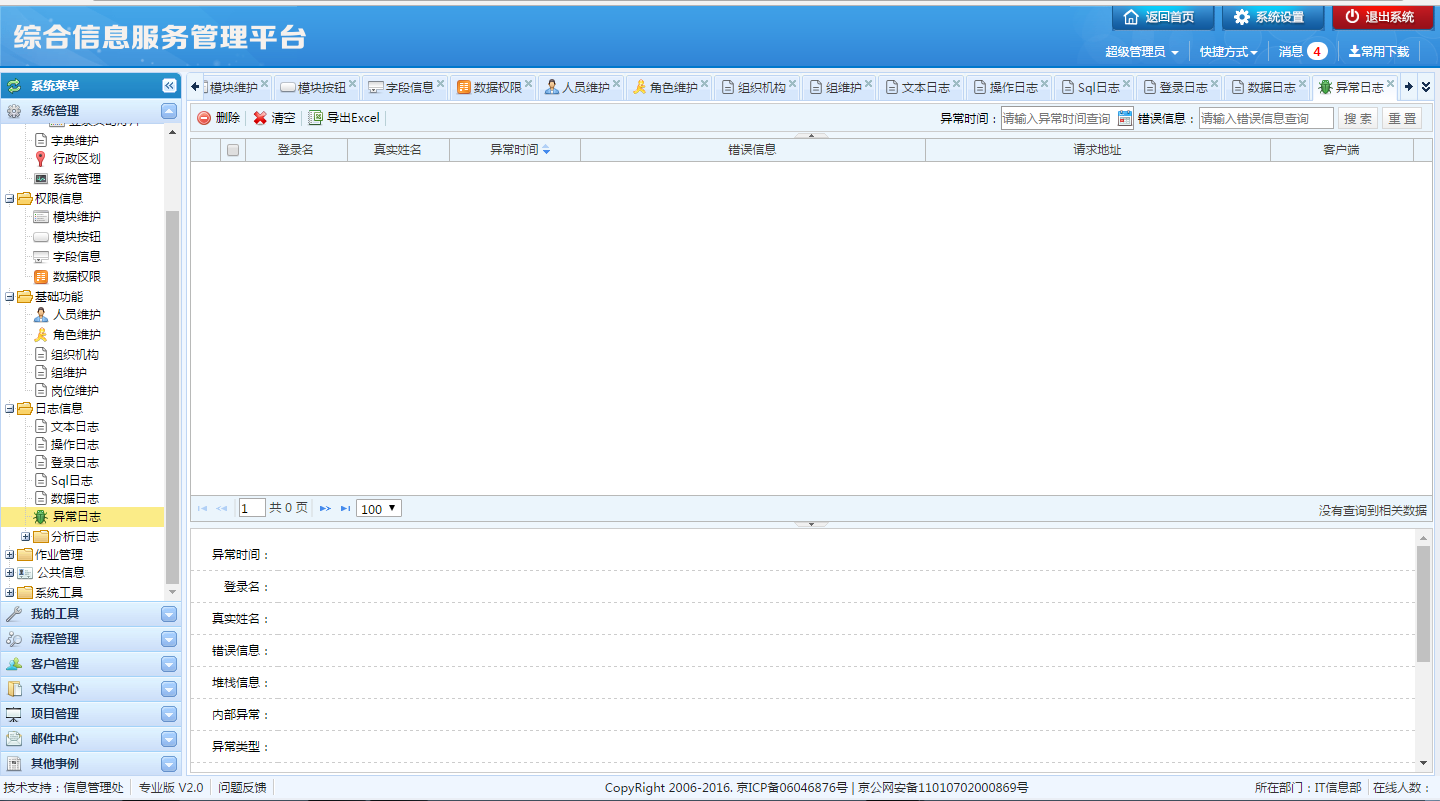Open 文本日志 in the sidebar tree
The image size is (1440, 801).
[75, 427]
